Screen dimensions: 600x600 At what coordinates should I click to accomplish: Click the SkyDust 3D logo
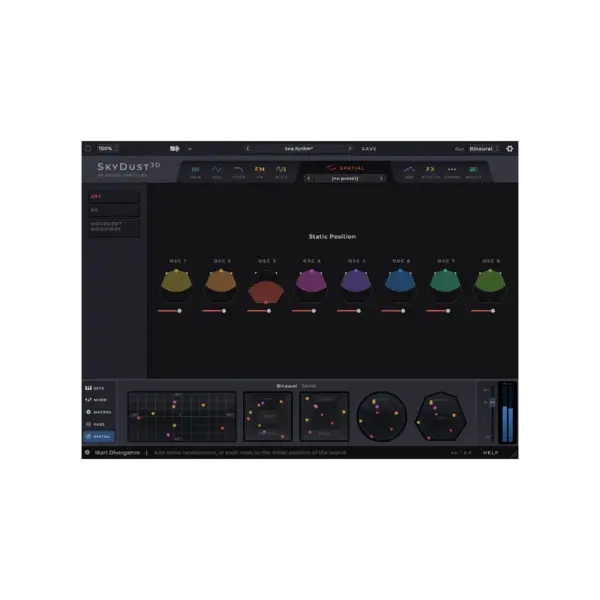[x=129, y=169]
